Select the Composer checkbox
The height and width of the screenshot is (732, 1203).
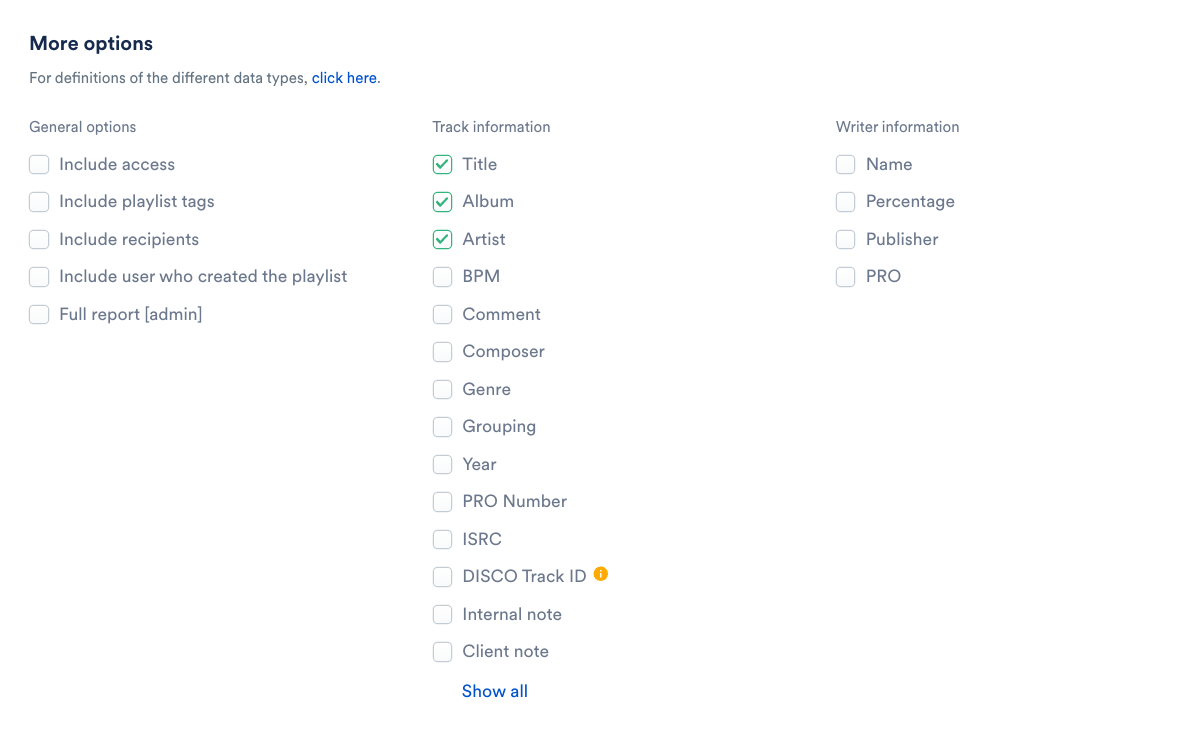point(442,352)
